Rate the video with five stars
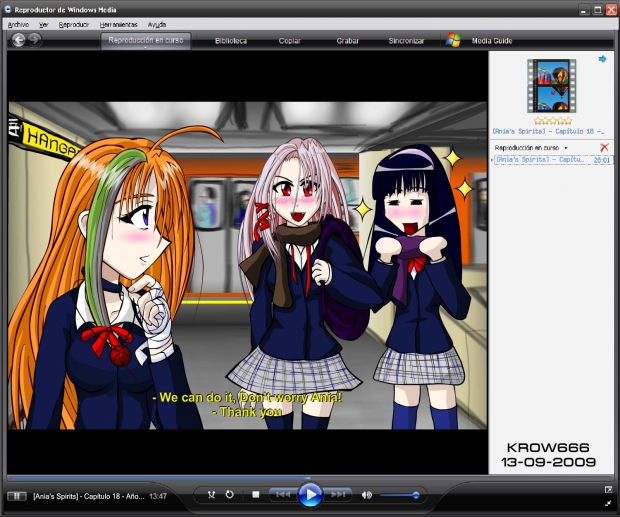Screen dimensions: 620x517 pos(568,121)
